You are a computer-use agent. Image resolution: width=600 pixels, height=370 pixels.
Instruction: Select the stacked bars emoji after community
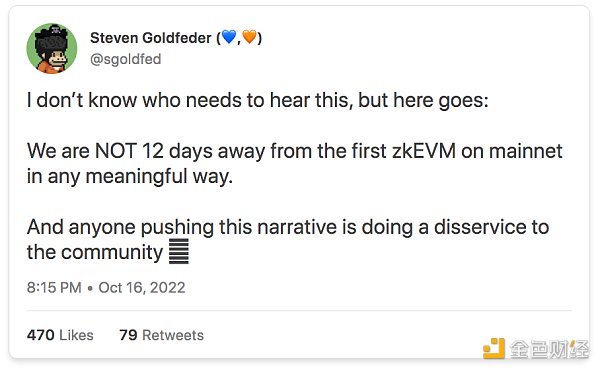(x=179, y=251)
